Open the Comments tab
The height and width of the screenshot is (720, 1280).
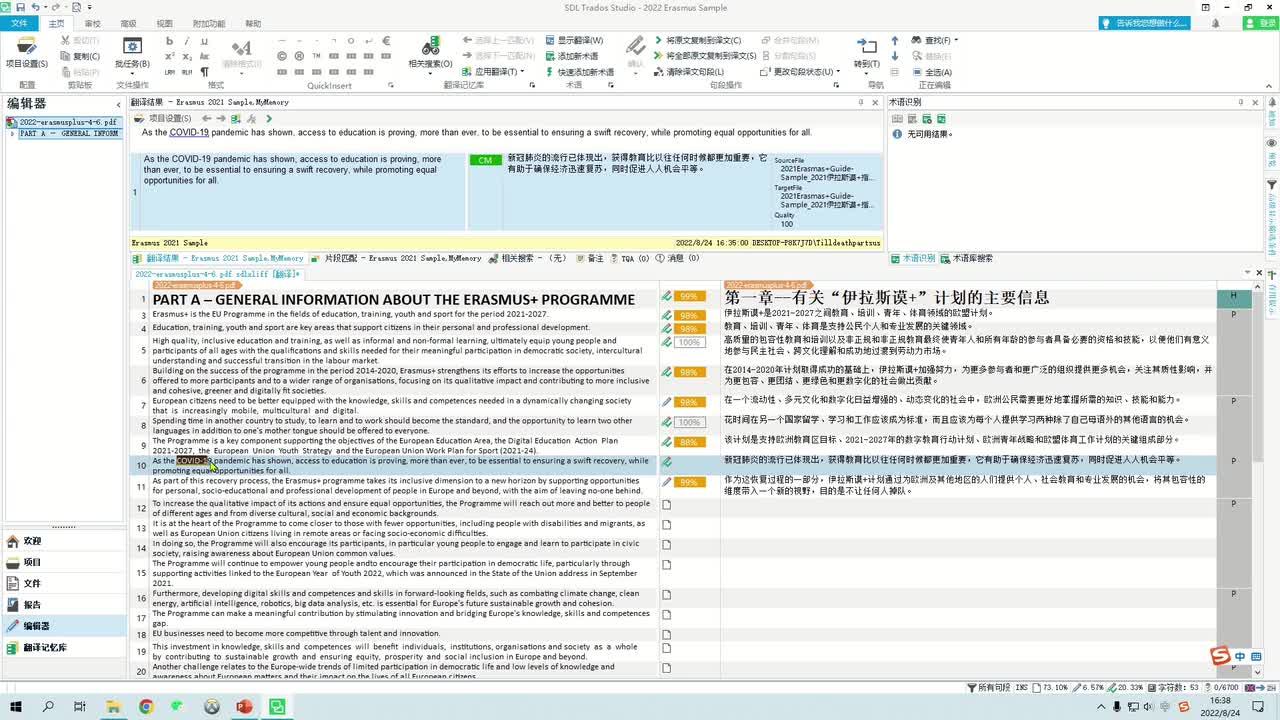[590, 258]
